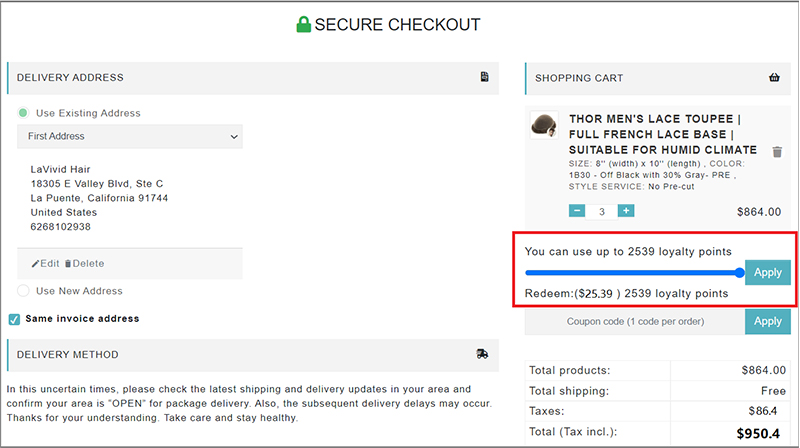Viewport: 800px width, 448px height.
Task: Select the Use Existing Address radio button
Action: tap(23, 113)
